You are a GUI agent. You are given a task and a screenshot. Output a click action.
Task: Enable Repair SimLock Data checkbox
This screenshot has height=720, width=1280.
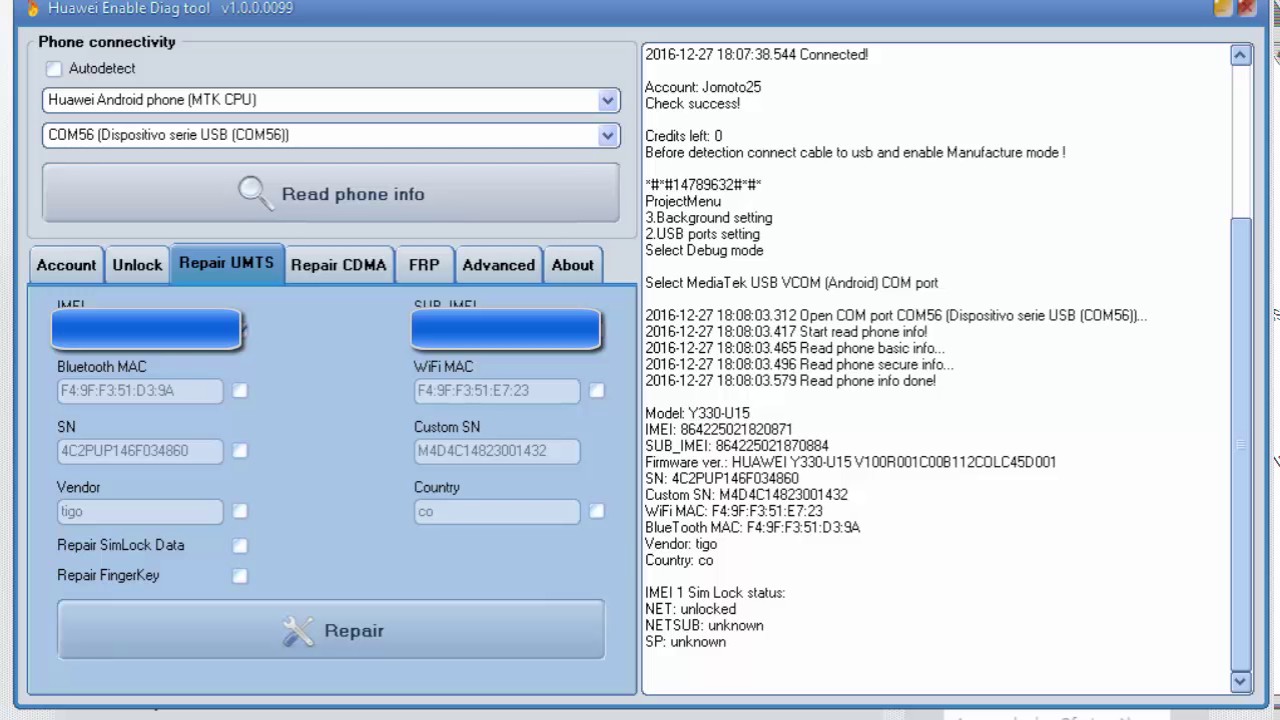pyautogui.click(x=240, y=546)
